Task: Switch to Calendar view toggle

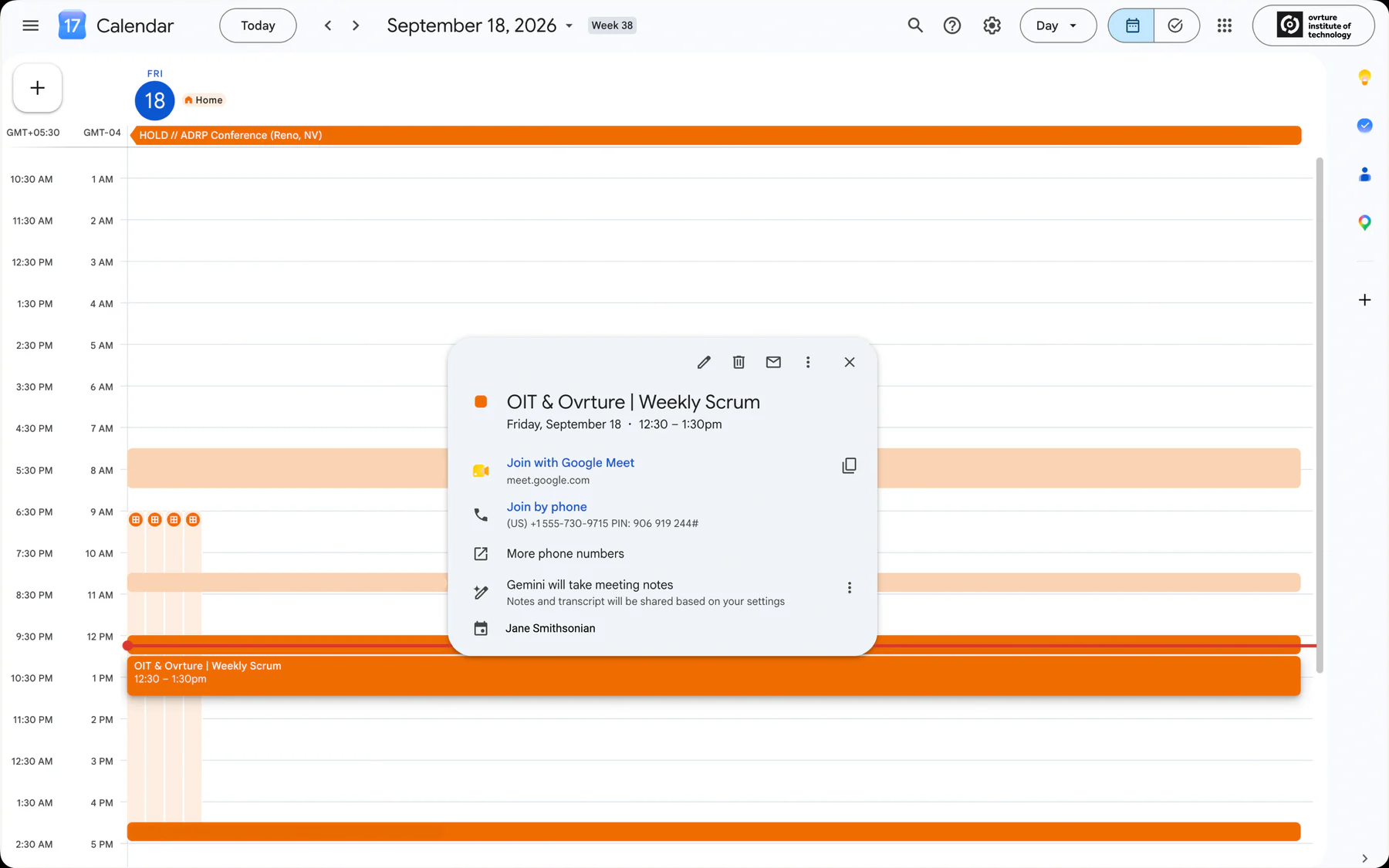Action: click(1131, 25)
